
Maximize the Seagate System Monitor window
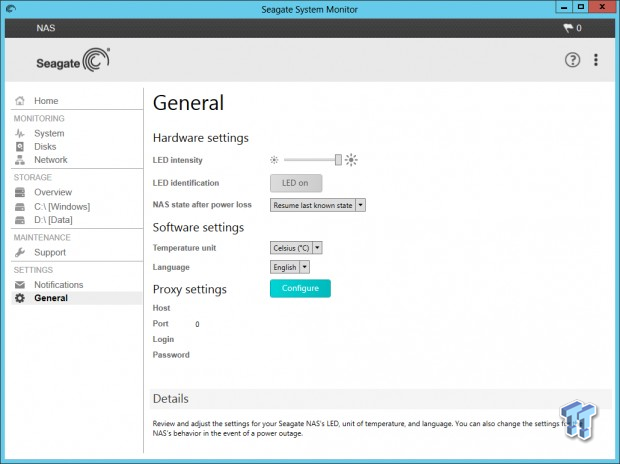click(x=580, y=7)
